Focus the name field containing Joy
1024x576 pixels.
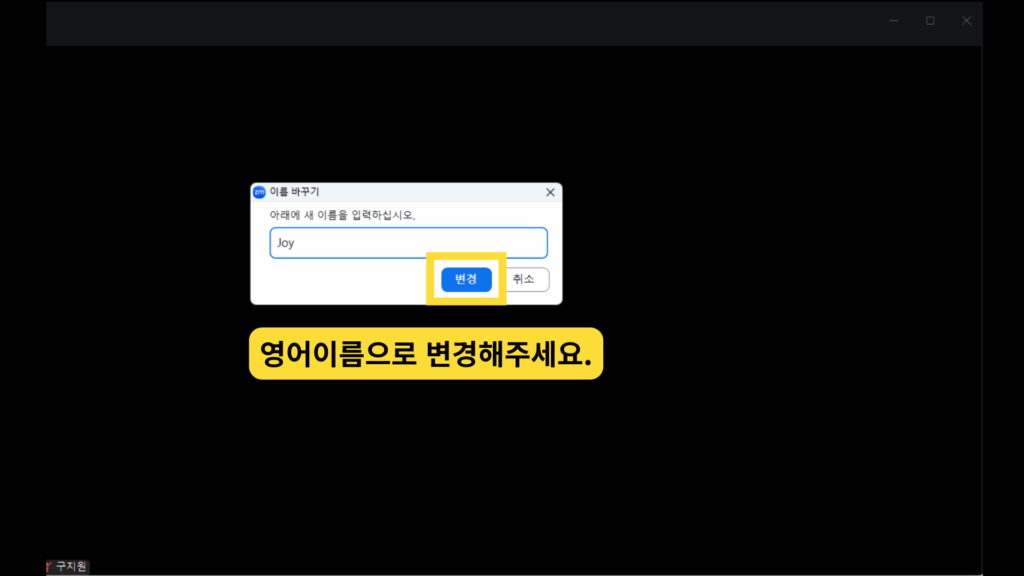[408, 243]
